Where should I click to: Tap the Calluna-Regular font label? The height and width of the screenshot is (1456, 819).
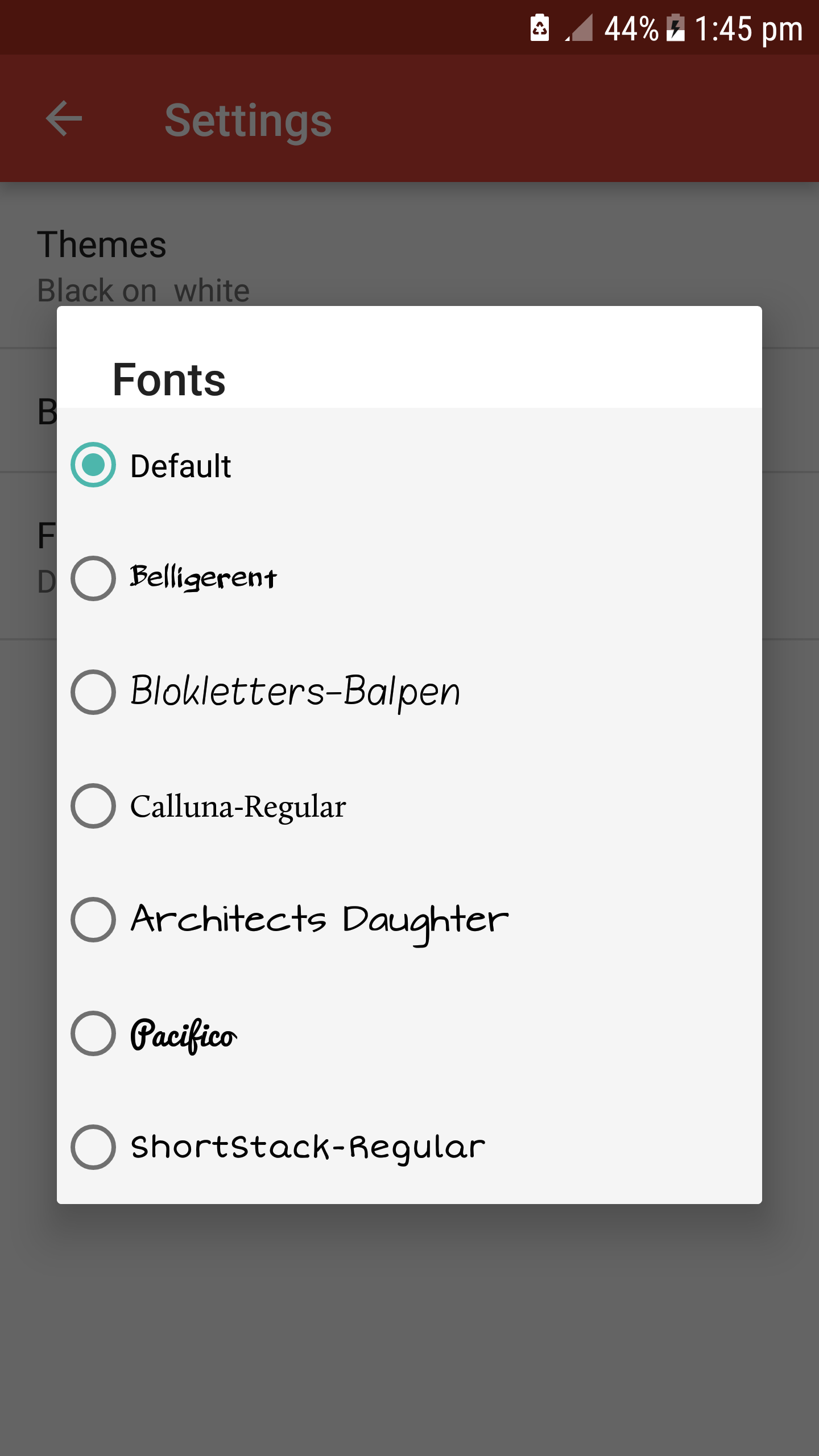(238, 806)
